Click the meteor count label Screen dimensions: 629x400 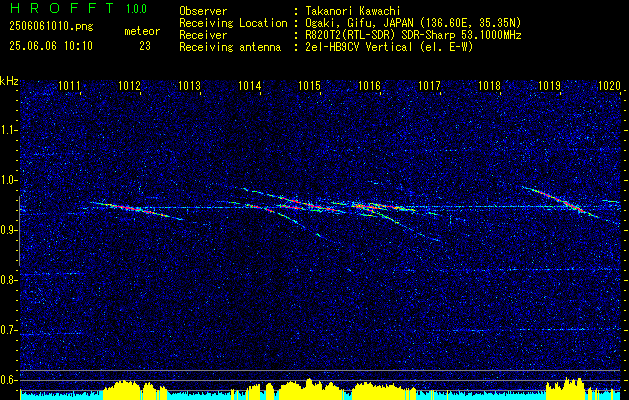[142, 31]
